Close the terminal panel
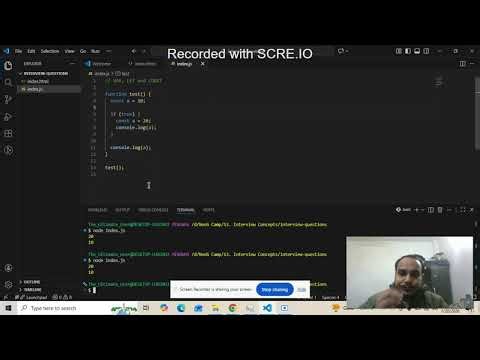Image resolution: width=480 pixels, height=360 pixels. [x=472, y=210]
